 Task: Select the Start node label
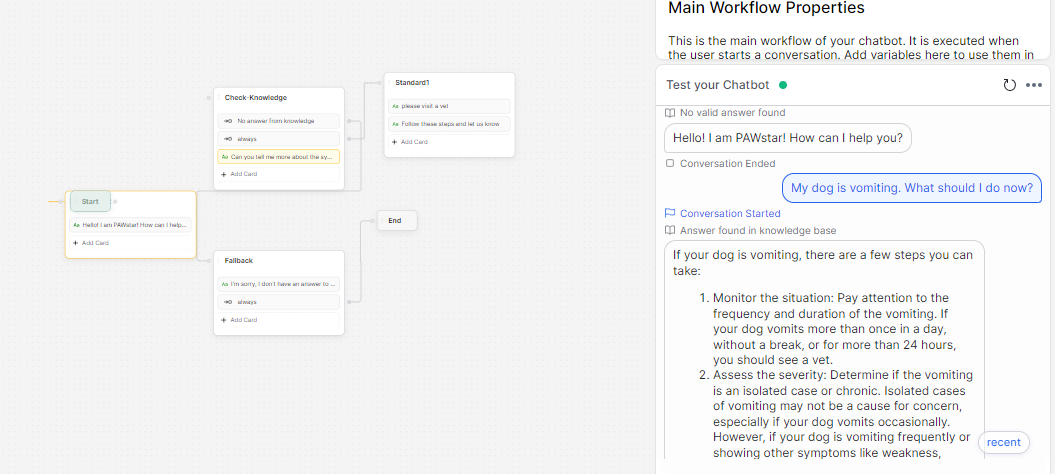pyautogui.click(x=90, y=201)
